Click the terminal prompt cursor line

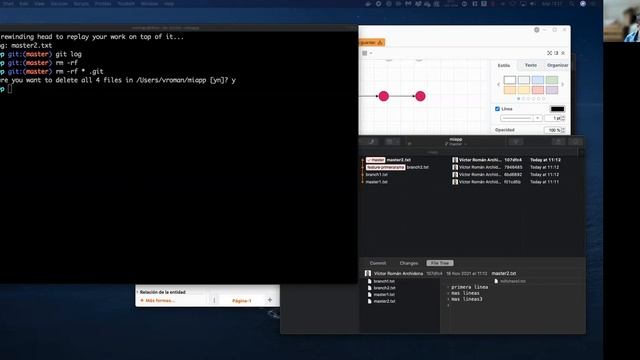tap(10, 89)
